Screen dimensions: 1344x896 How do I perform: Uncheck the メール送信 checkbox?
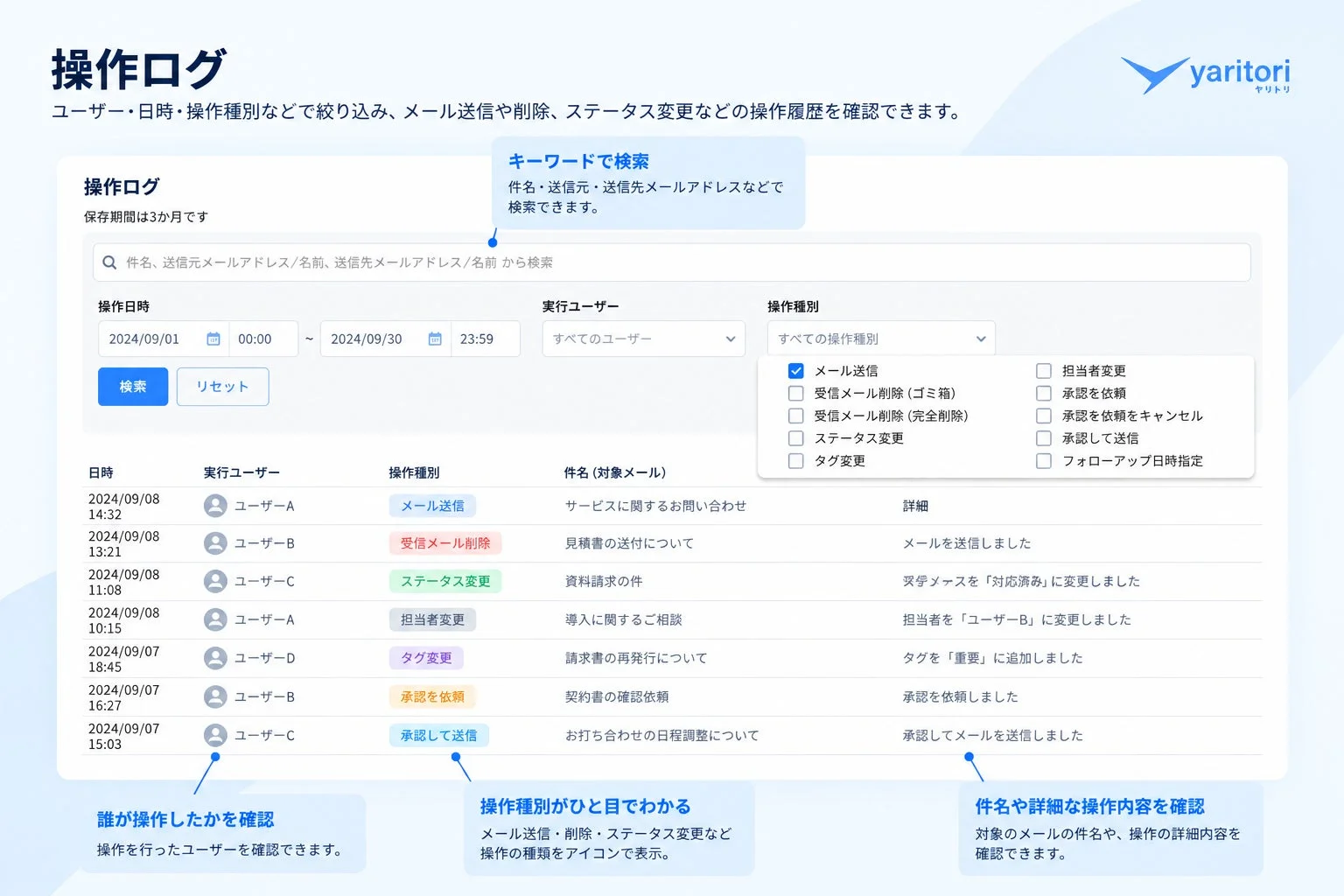pos(795,371)
